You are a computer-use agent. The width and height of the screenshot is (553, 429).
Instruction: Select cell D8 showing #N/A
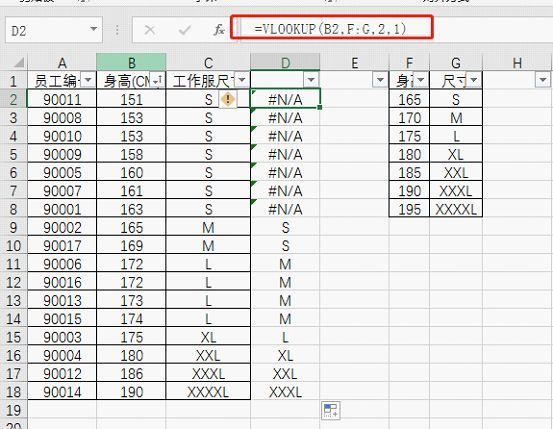(285, 209)
